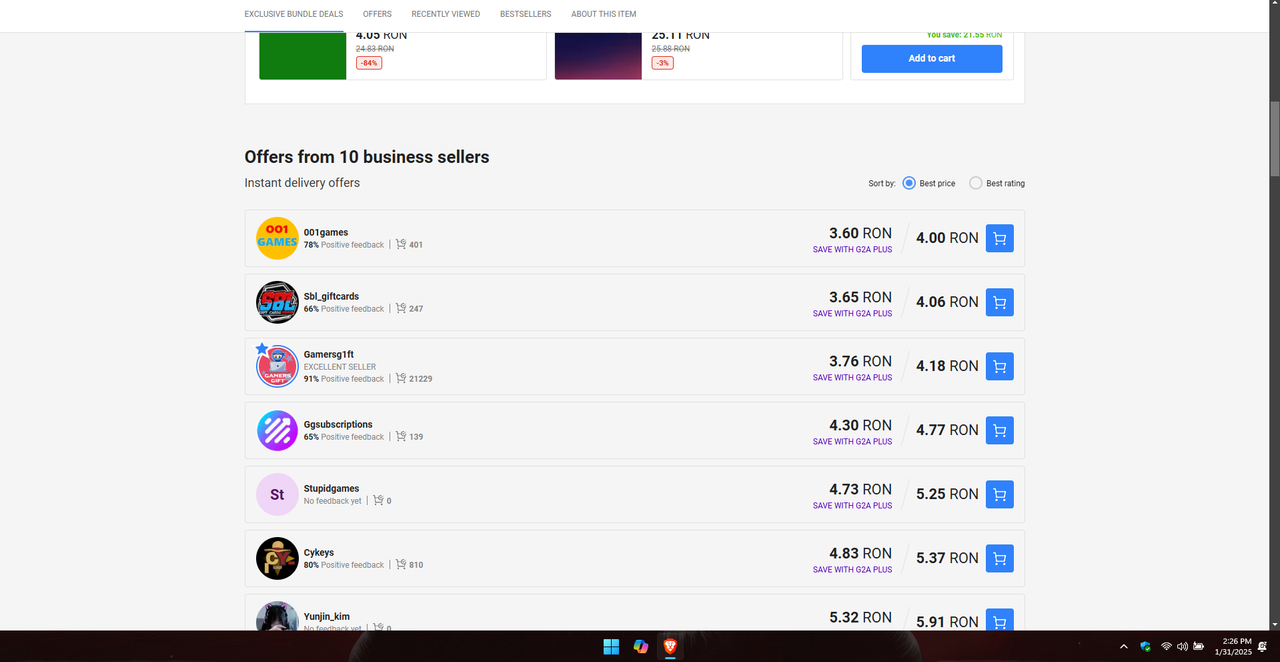Add the Gamersg1ft offer to cart
The image size is (1280, 662).
pyautogui.click(x=999, y=366)
